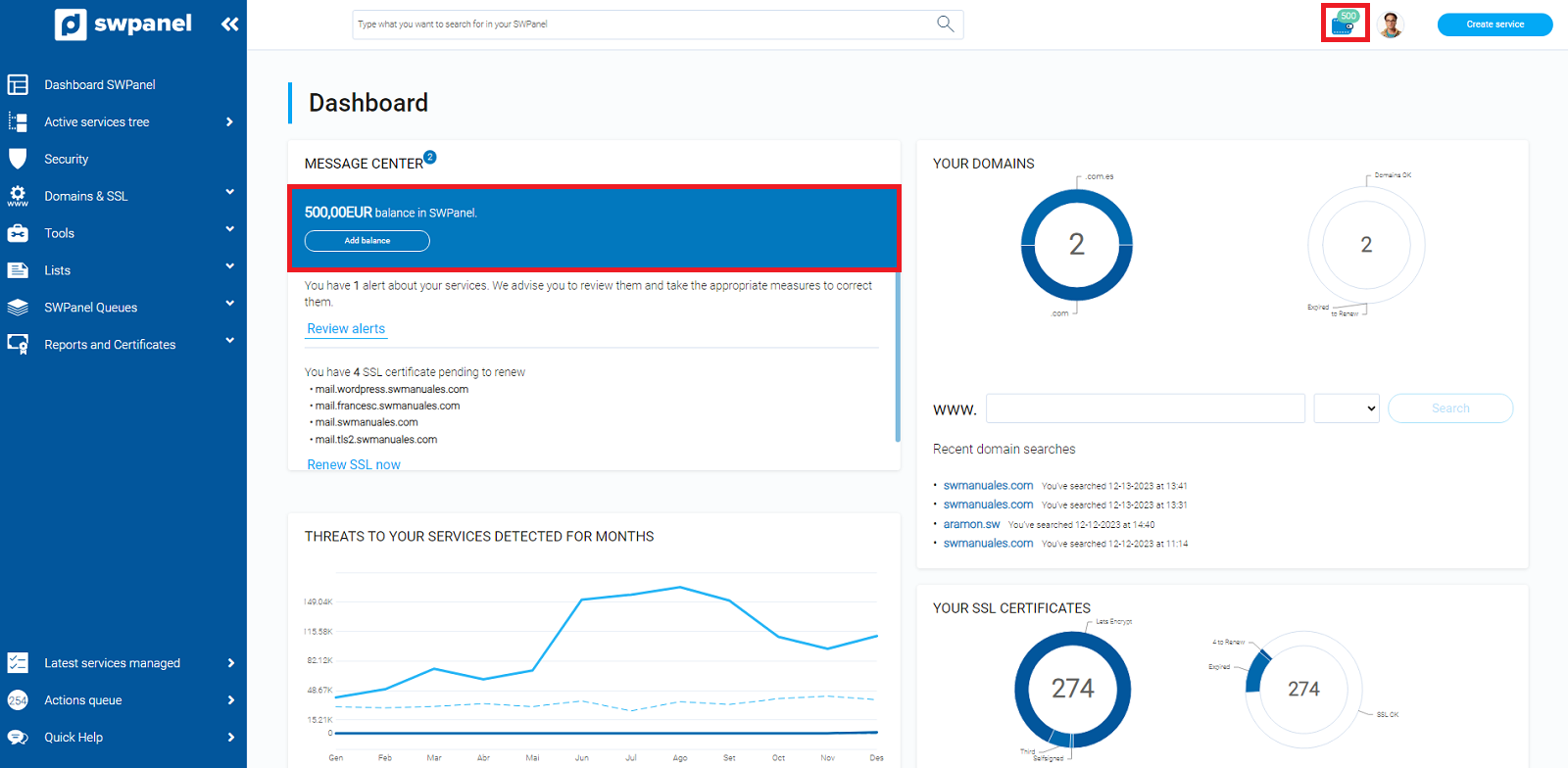Click the Quick Help chat icon
Screen dimensions: 1568x768
[x=18, y=738]
